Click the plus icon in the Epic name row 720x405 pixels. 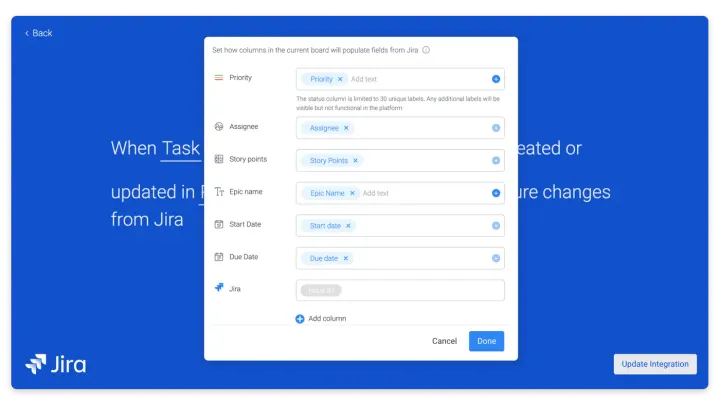(495, 193)
